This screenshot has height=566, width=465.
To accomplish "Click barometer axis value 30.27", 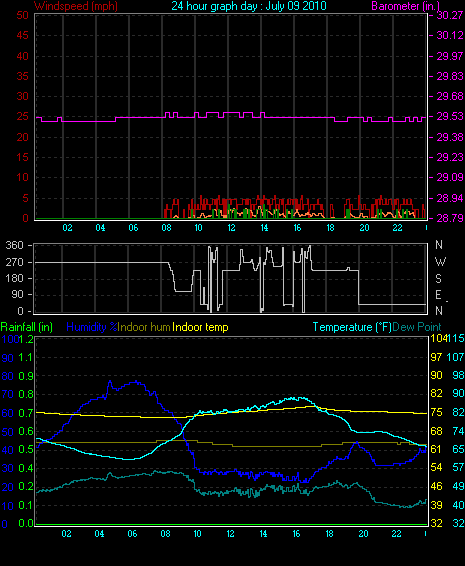I will point(450,15).
